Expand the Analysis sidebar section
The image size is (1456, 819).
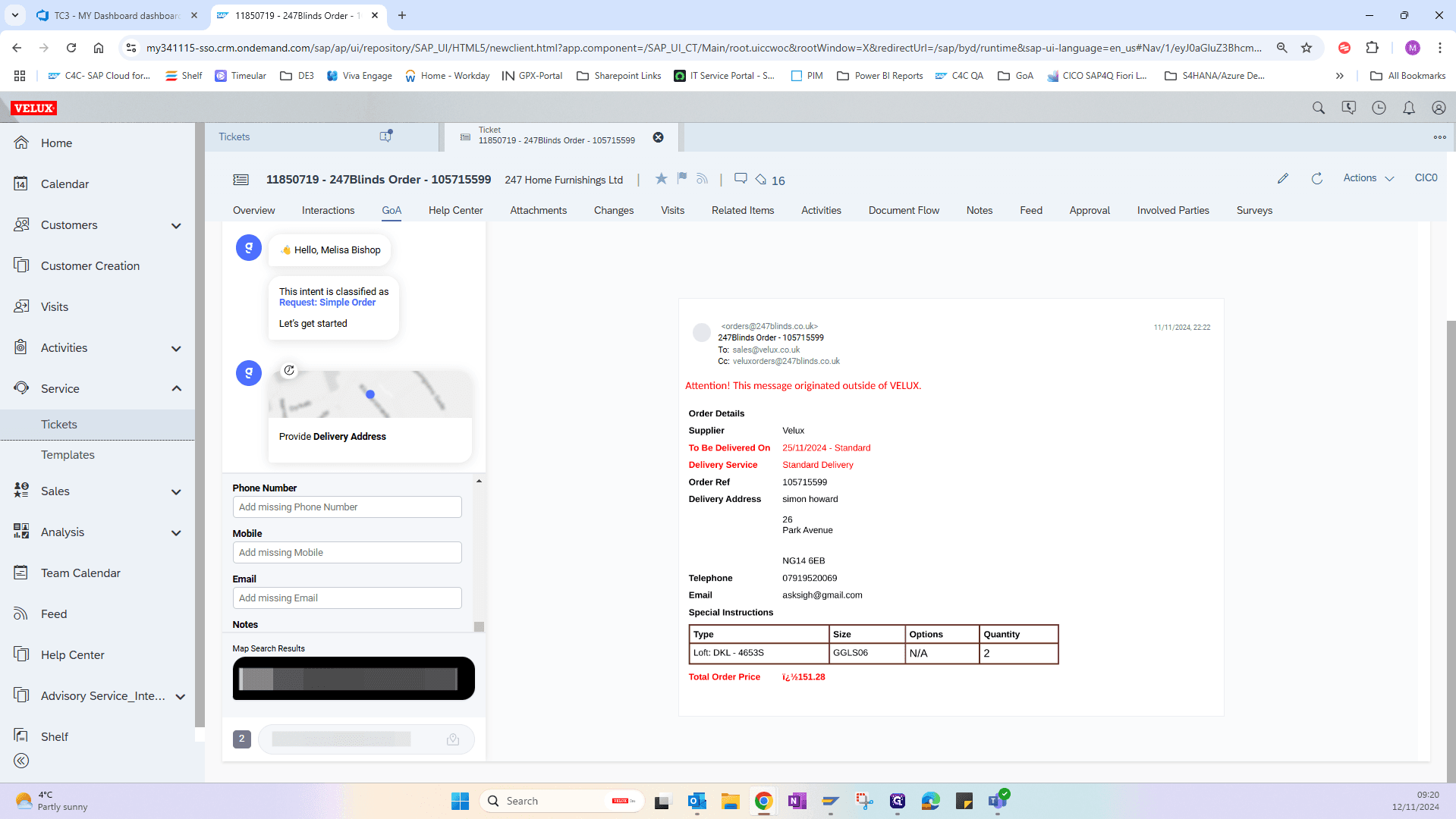pos(176,533)
